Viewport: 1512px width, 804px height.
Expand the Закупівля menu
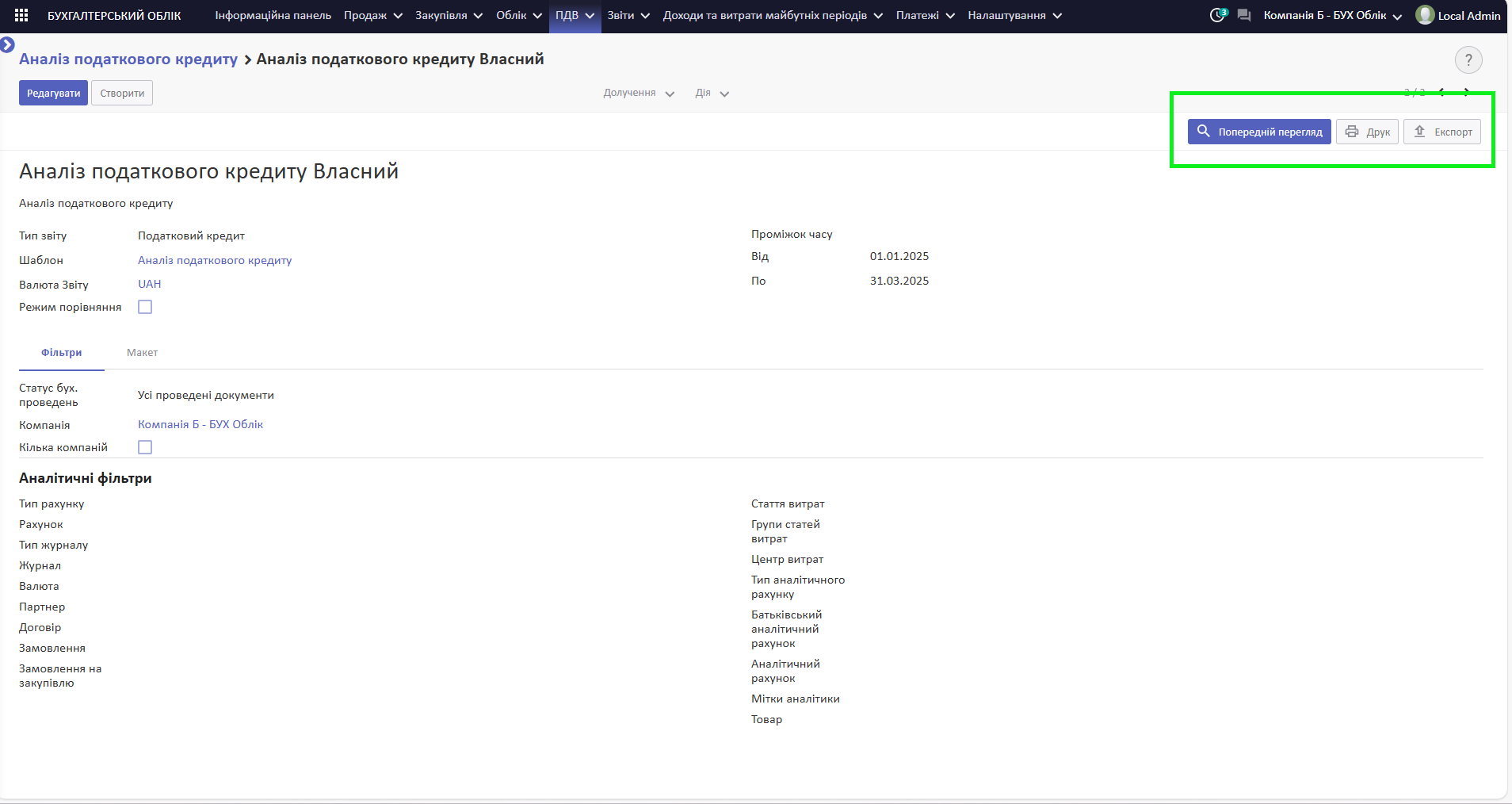point(449,15)
